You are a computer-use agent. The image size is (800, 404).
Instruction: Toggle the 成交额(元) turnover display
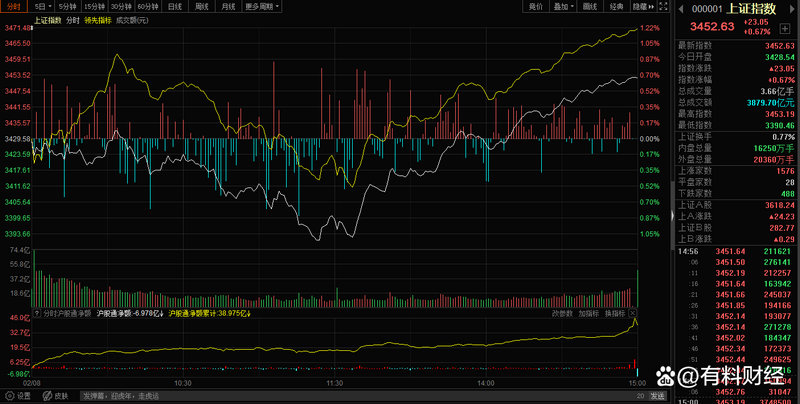[x=131, y=19]
